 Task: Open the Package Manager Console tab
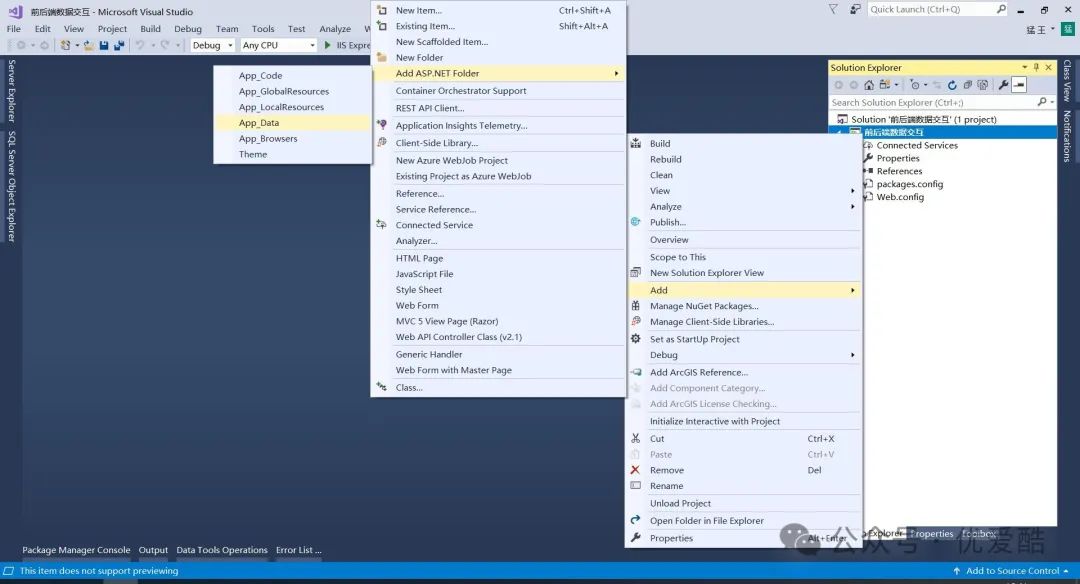pos(76,550)
